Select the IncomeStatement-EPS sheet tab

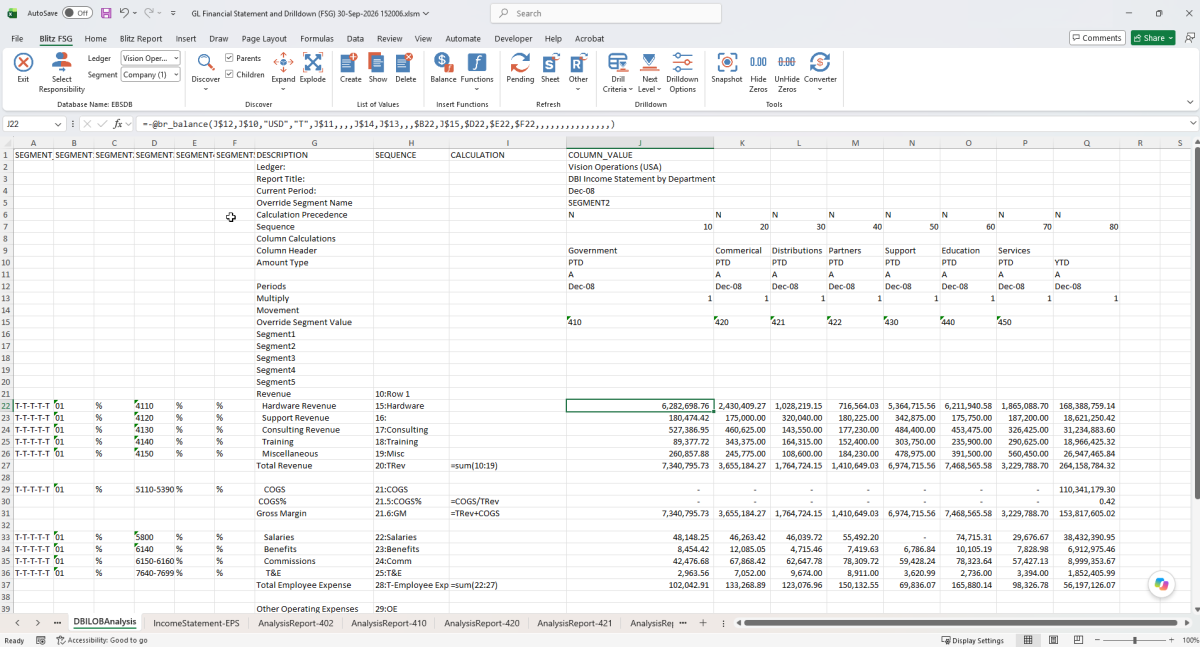pyautogui.click(x=196, y=623)
